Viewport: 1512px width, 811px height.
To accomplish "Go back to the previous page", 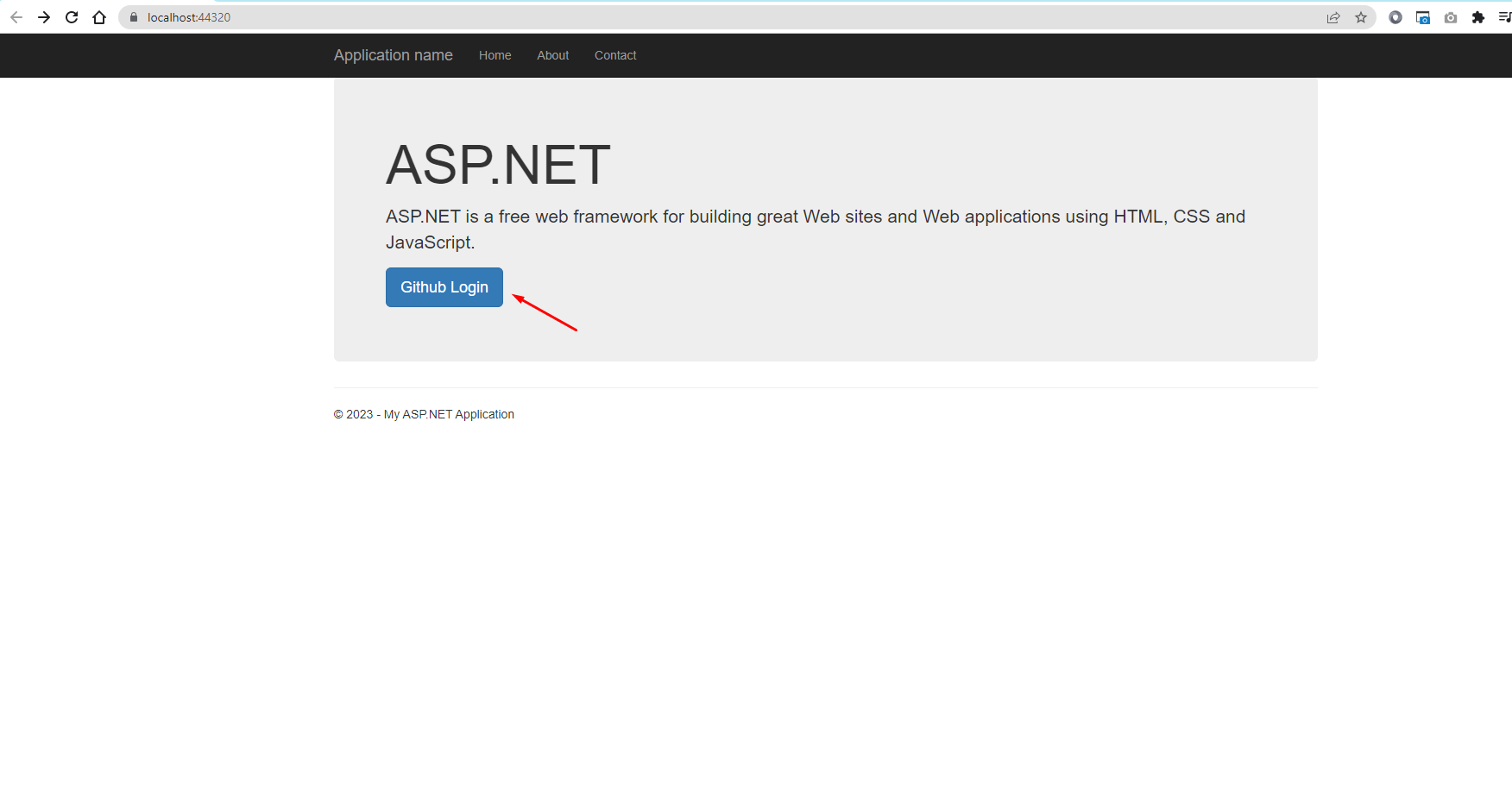I will coord(16,17).
